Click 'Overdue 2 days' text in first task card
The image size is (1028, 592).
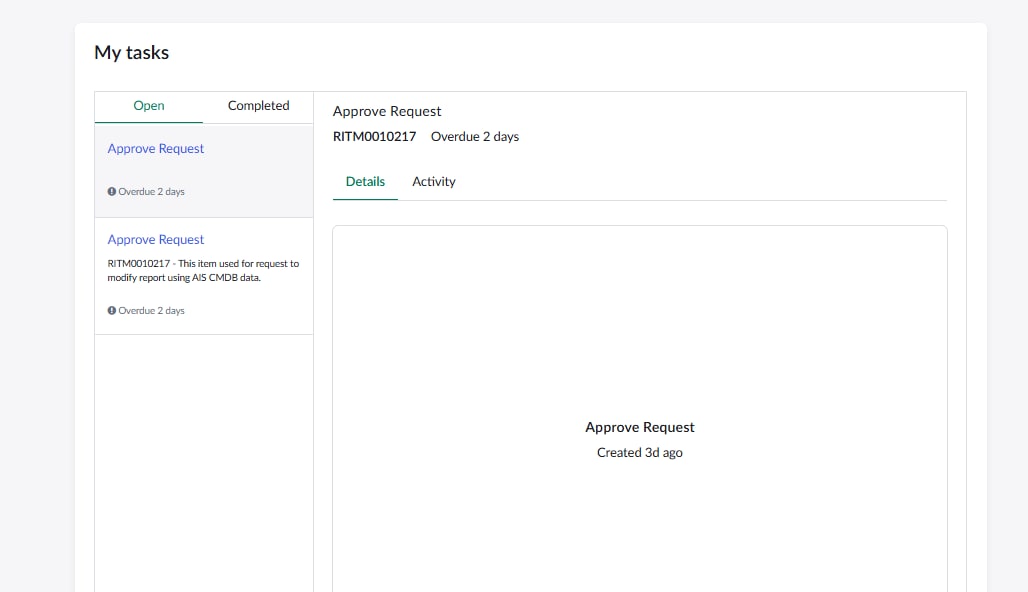click(151, 192)
